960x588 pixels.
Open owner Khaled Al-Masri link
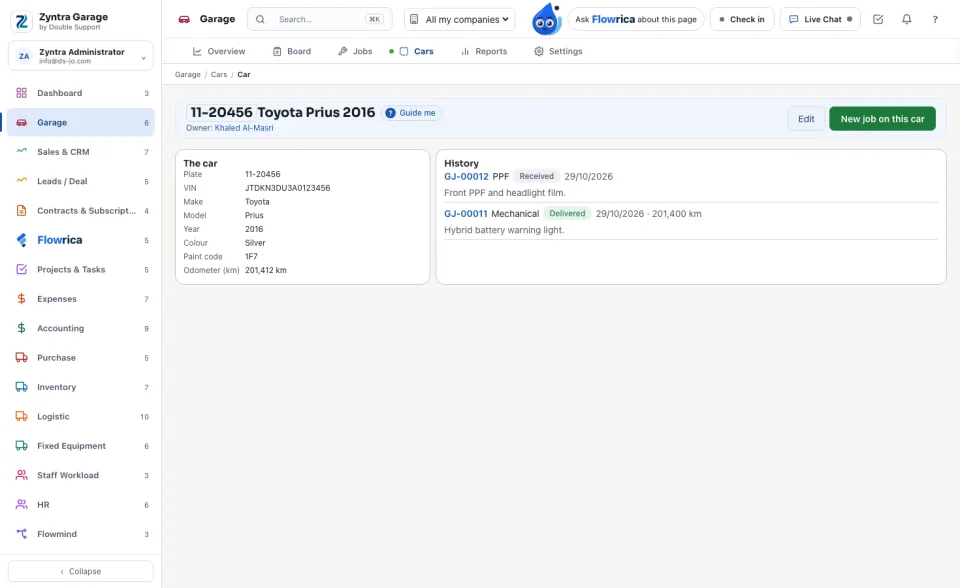[x=244, y=128]
